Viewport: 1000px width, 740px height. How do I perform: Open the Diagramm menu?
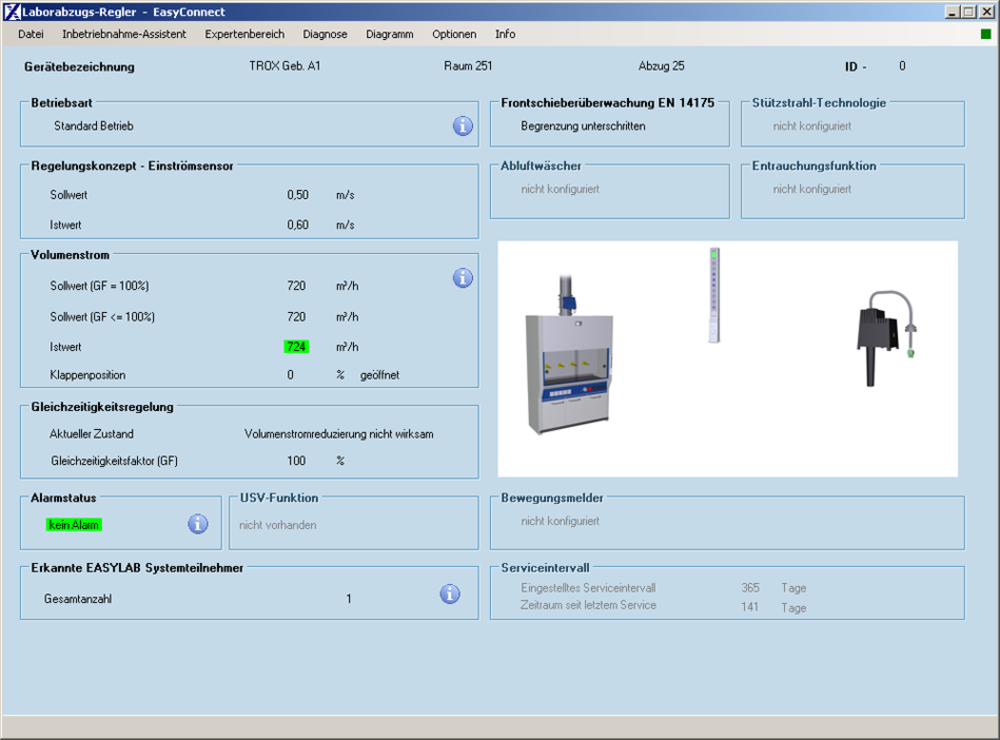(x=389, y=34)
